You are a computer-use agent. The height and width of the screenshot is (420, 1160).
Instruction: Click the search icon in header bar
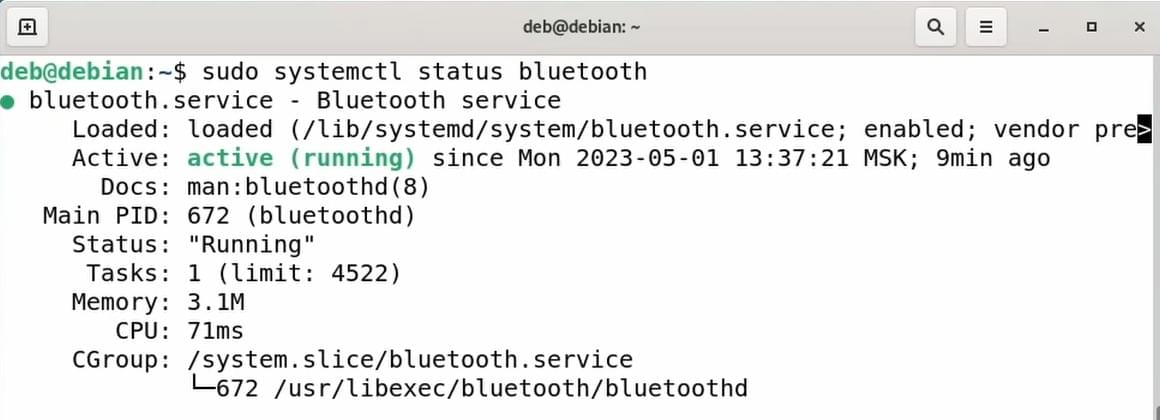coord(936,27)
